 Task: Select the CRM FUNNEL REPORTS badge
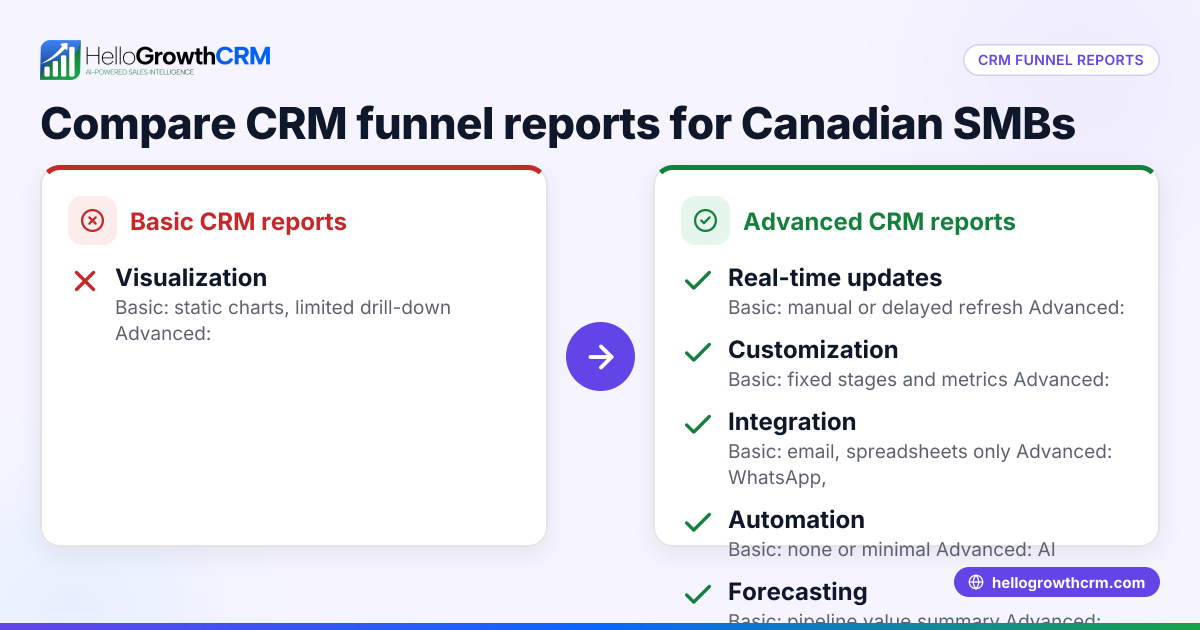point(1061,60)
